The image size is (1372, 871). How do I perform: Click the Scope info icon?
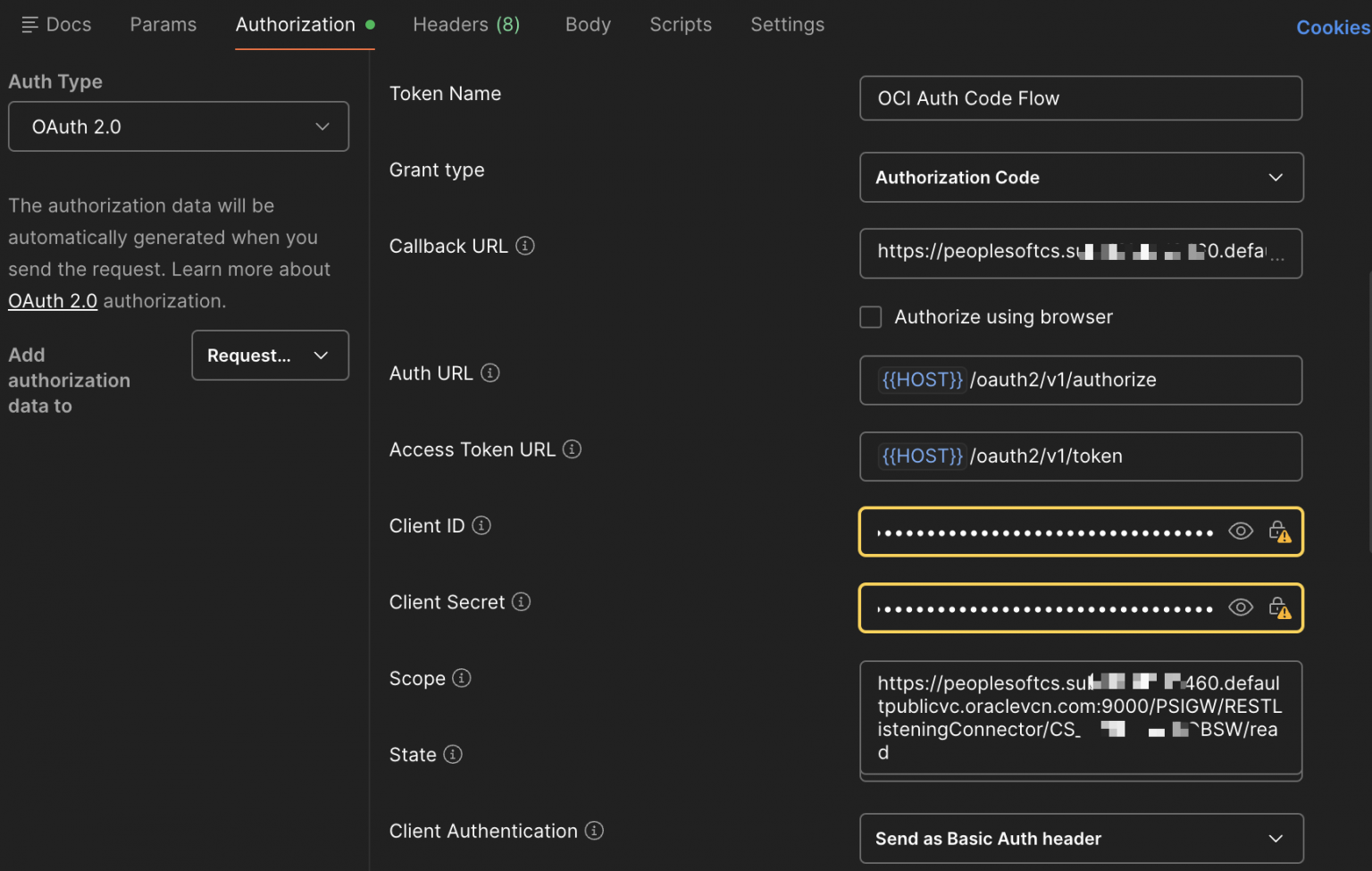coord(462,678)
